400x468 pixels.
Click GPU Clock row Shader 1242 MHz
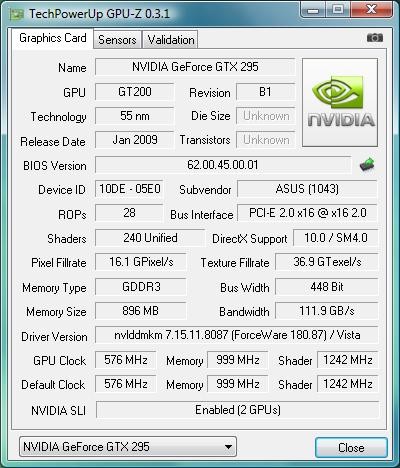pos(348,360)
